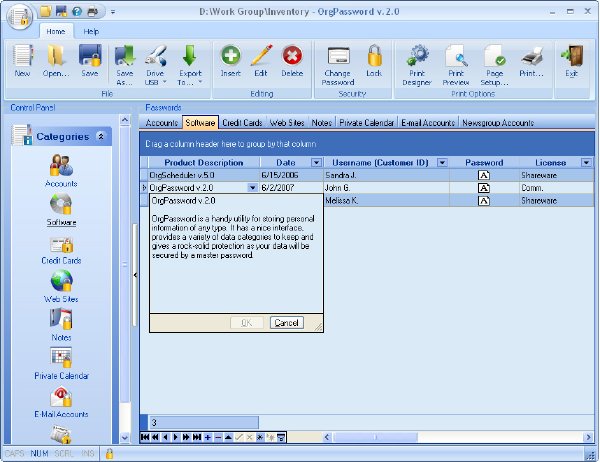Viewport: 600px width, 462px height.
Task: Add record with navigator plus button
Action: 207,437
